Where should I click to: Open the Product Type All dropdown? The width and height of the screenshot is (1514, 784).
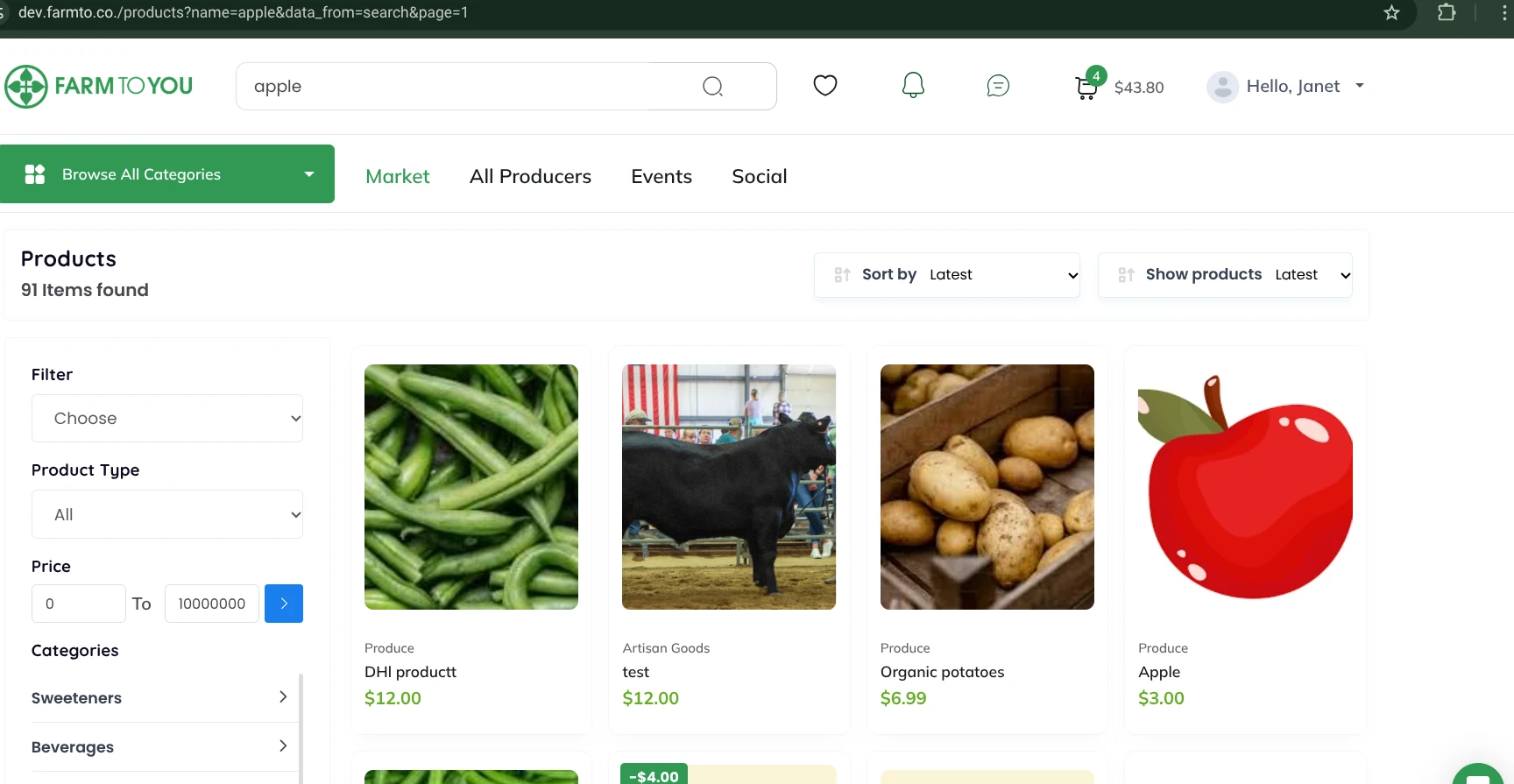click(x=167, y=514)
